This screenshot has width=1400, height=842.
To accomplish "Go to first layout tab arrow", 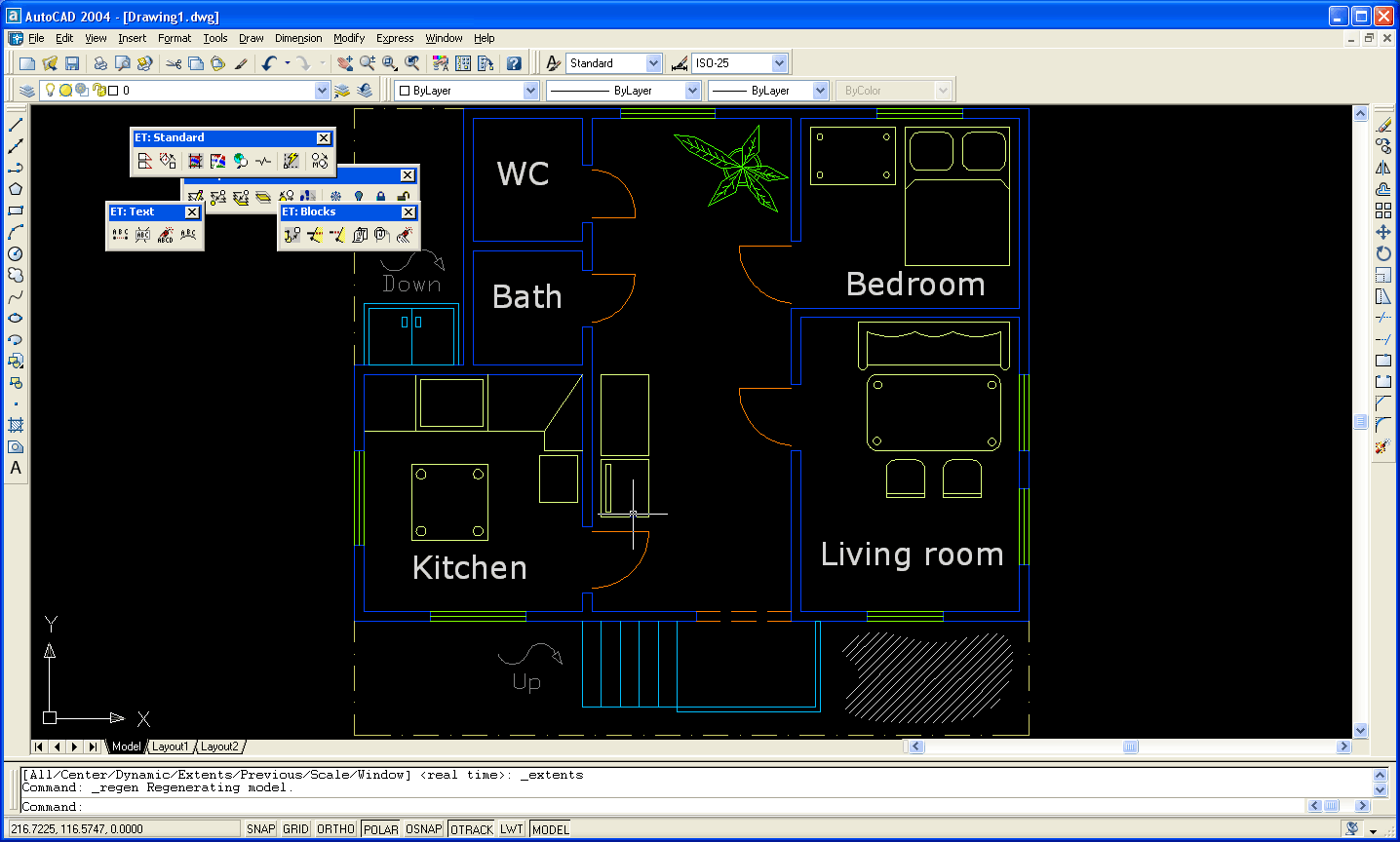I will [39, 746].
